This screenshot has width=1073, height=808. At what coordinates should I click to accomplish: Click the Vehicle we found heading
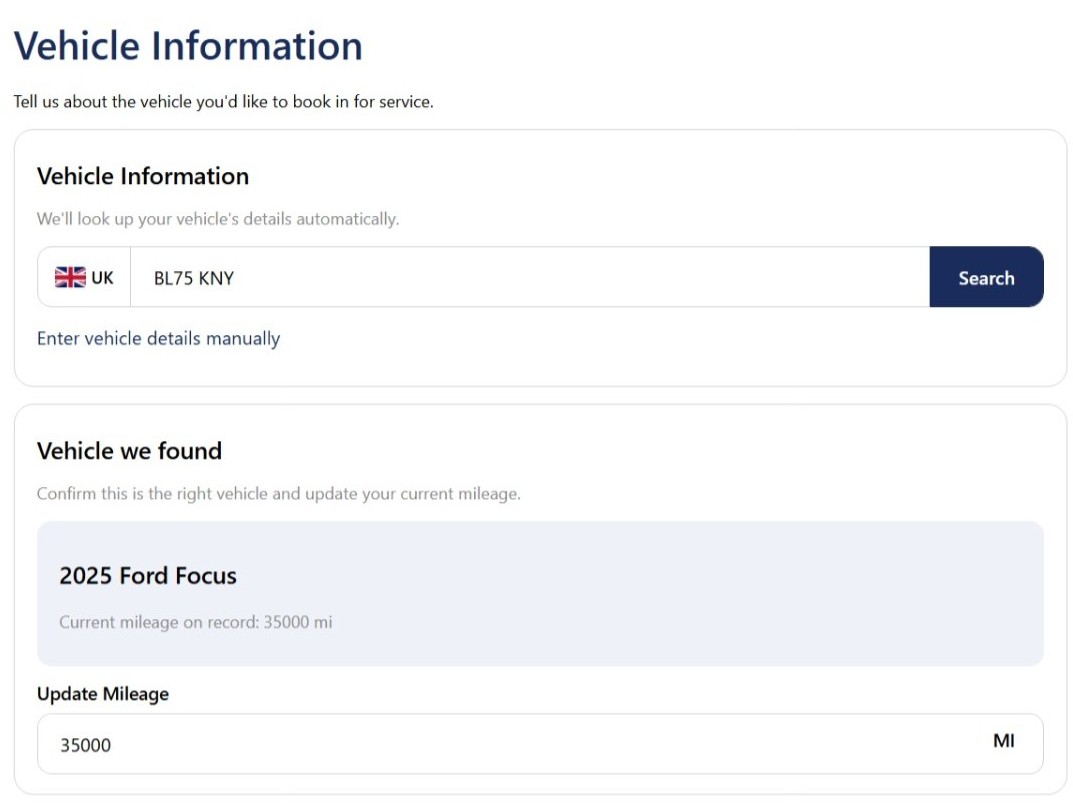(x=129, y=451)
